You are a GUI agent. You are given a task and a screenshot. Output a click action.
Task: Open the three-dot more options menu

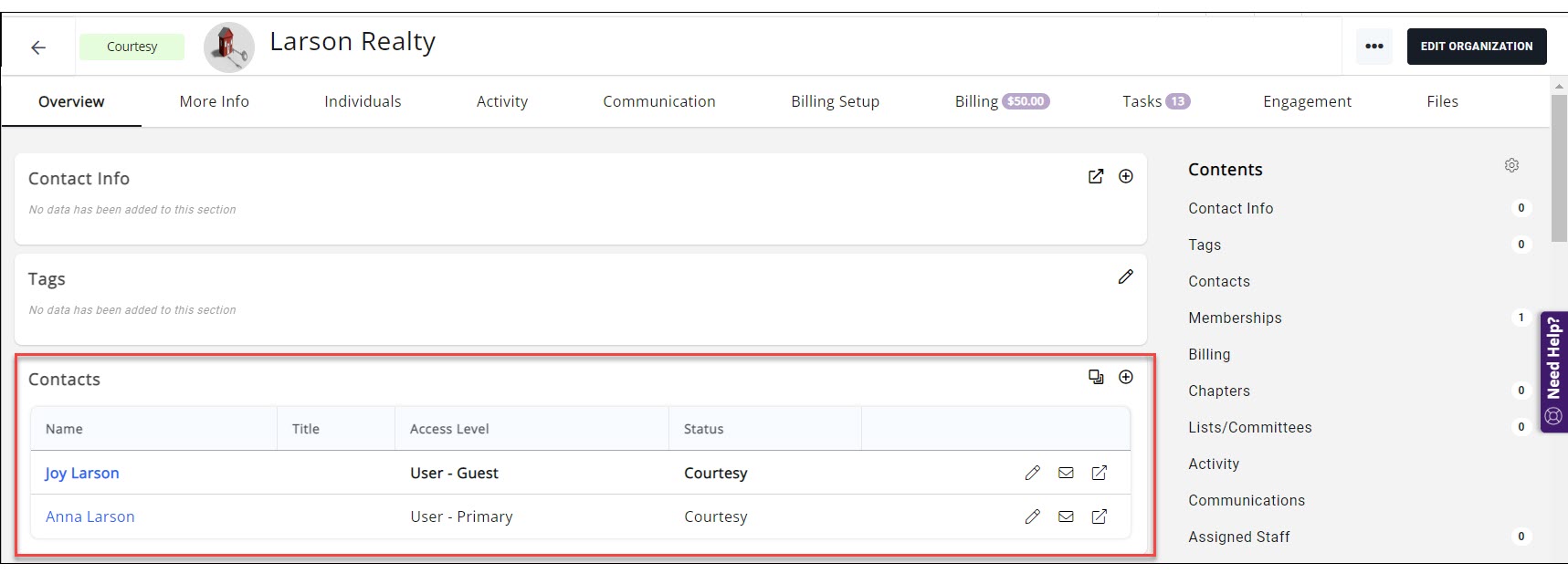(x=1373, y=47)
